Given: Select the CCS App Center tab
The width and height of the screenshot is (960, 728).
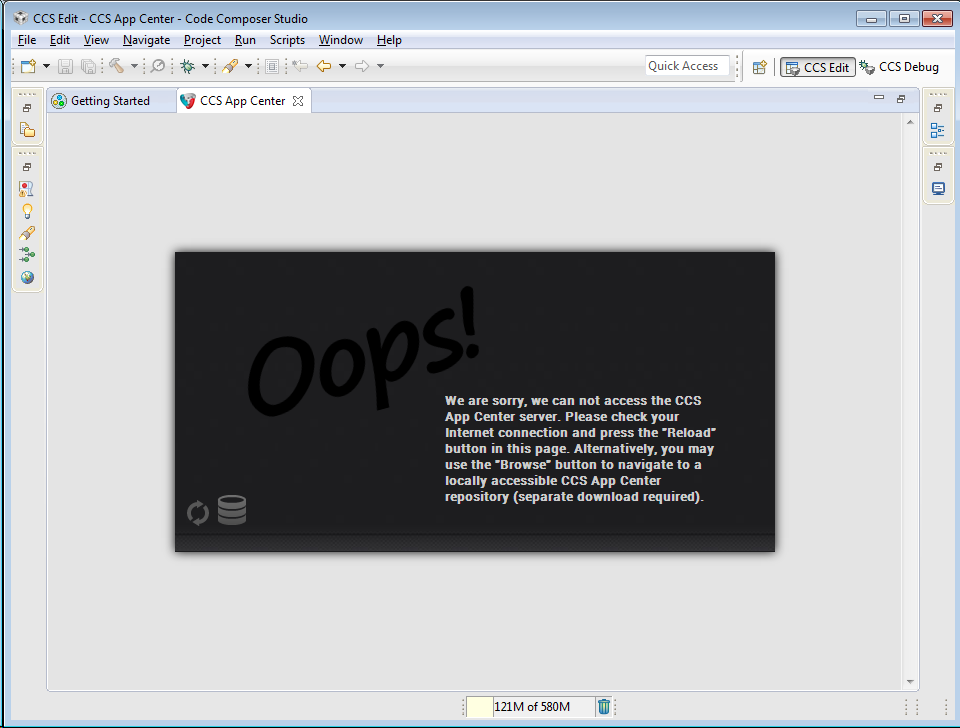Looking at the screenshot, I should pyautogui.click(x=242, y=100).
